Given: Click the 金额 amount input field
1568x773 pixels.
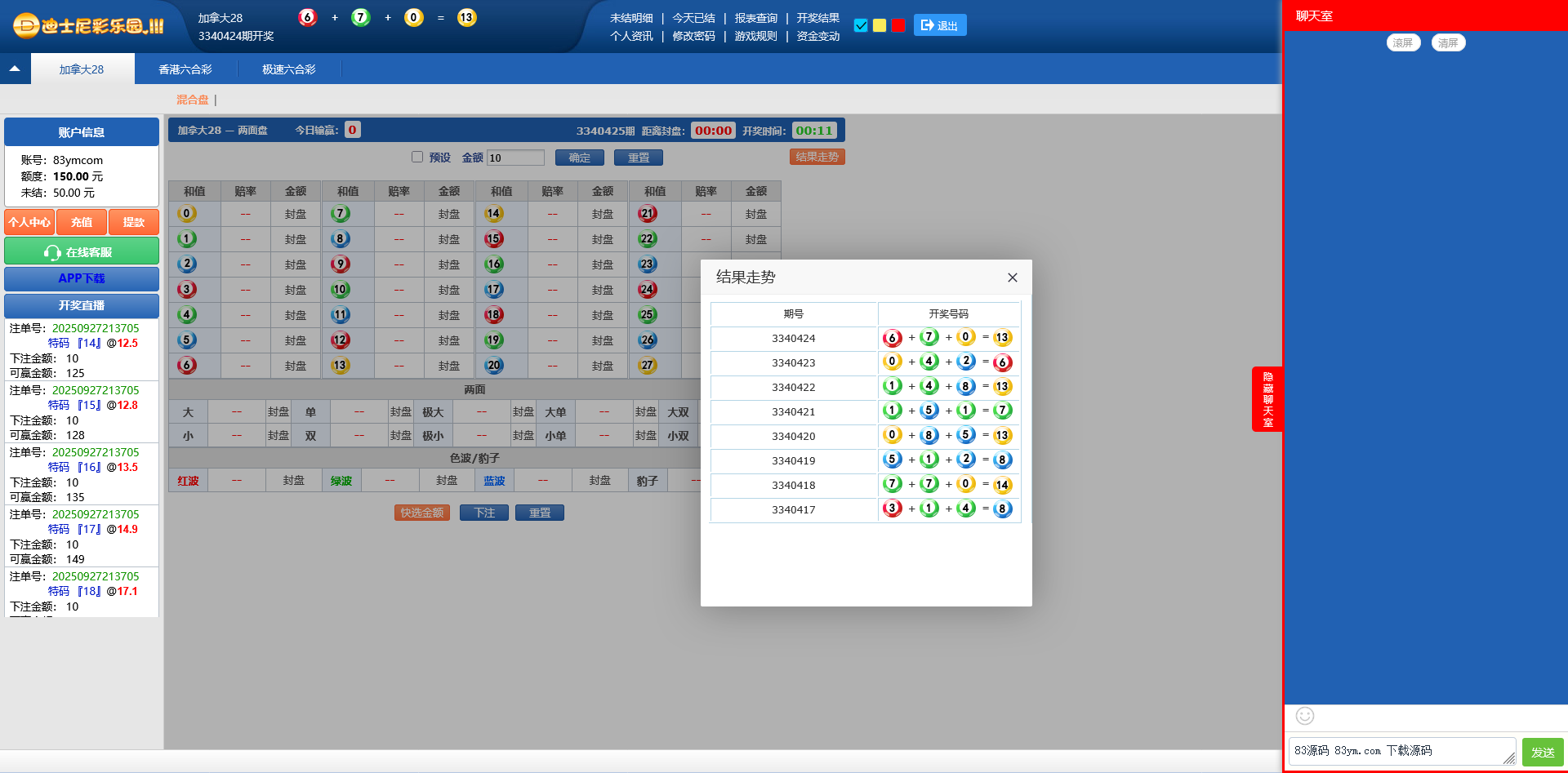Looking at the screenshot, I should [515, 158].
